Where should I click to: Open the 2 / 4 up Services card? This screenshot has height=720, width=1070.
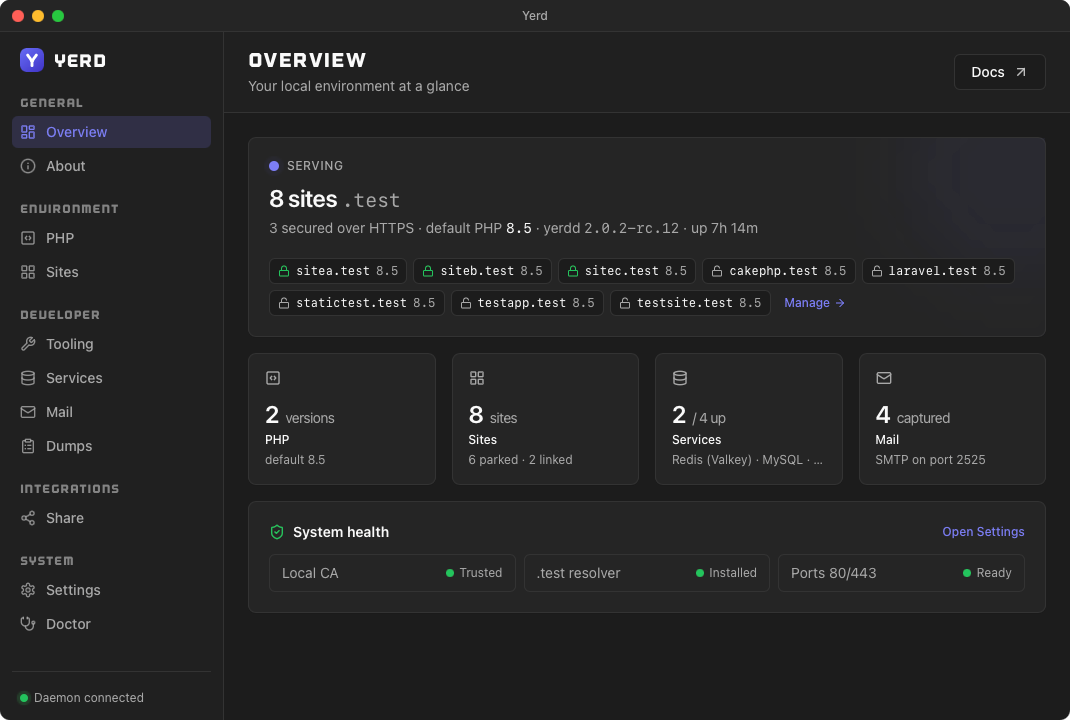pyautogui.click(x=749, y=419)
